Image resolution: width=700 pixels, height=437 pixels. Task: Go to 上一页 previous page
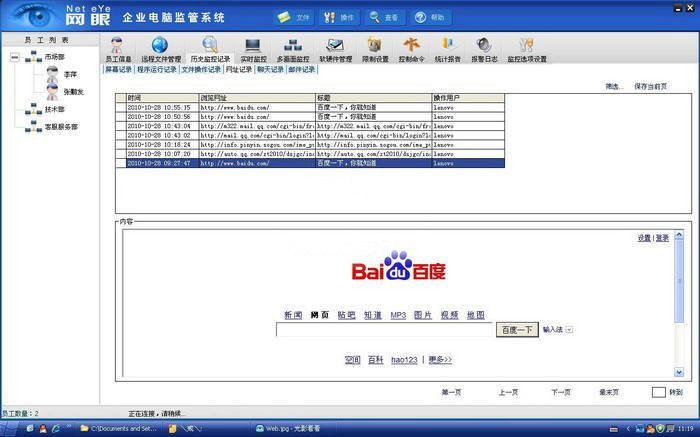pyautogui.click(x=508, y=392)
